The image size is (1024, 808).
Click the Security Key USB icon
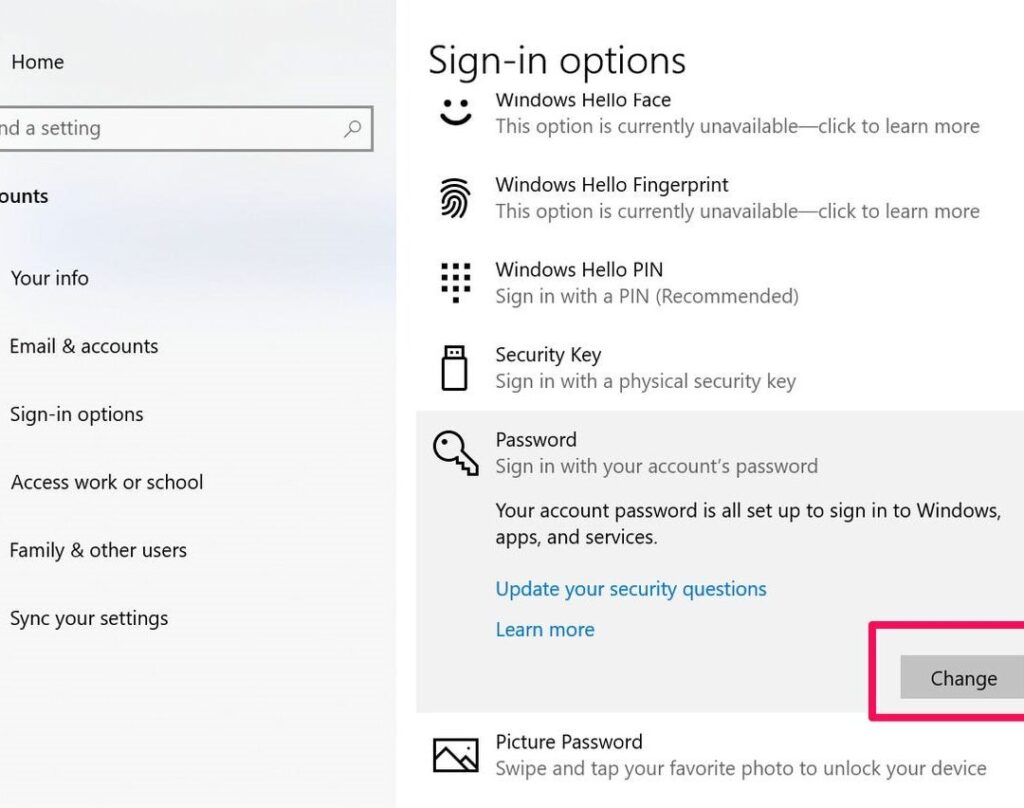click(x=455, y=367)
